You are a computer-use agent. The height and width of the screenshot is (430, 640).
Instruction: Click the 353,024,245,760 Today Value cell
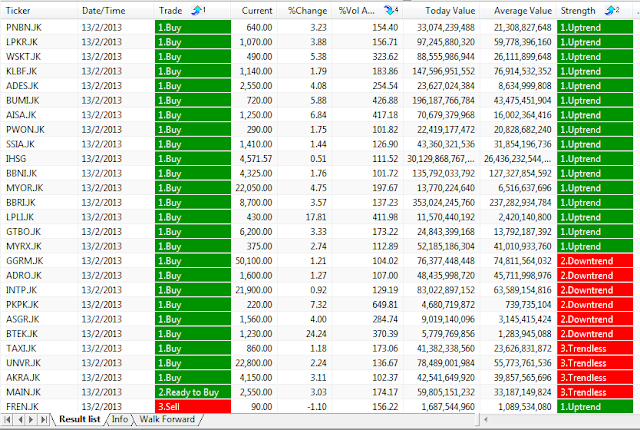coord(443,203)
